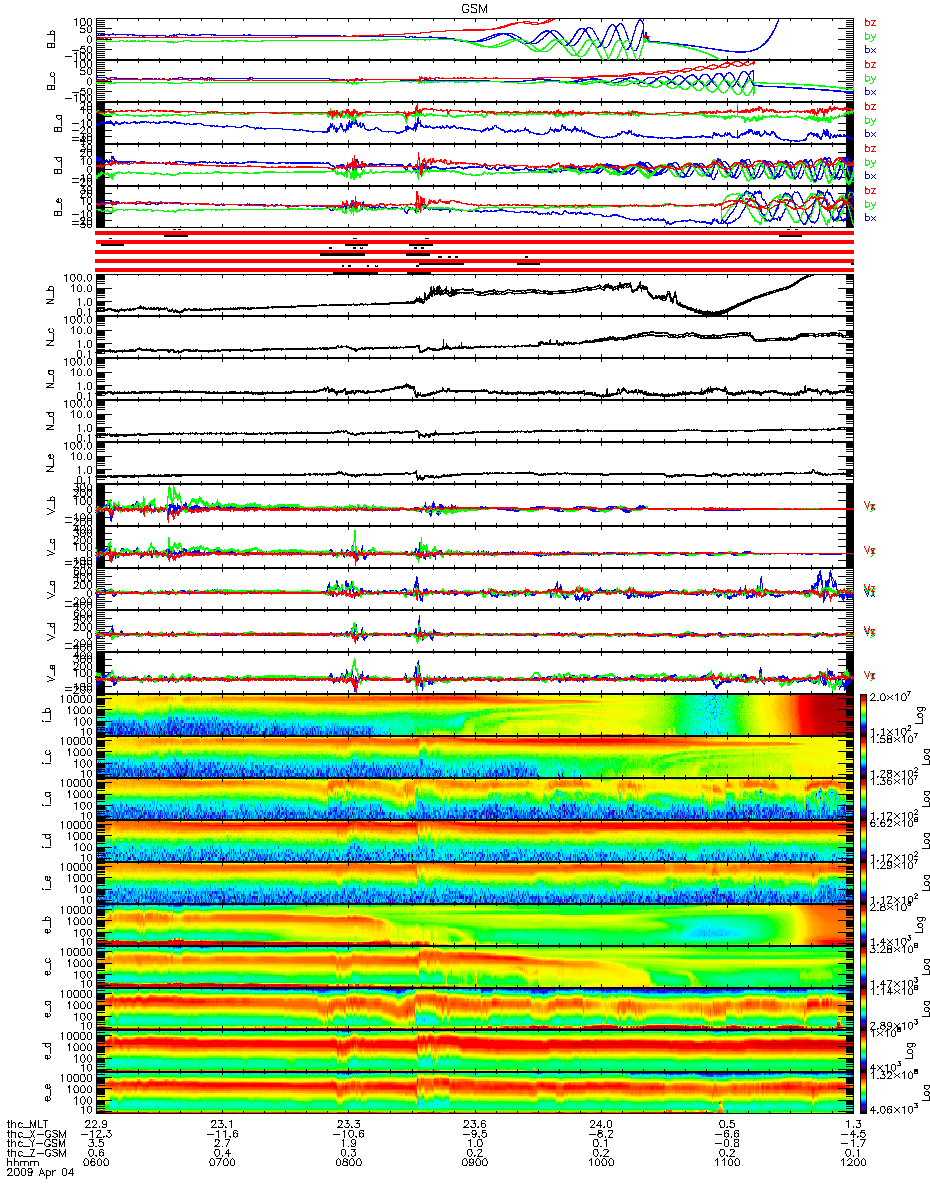
Task: Click time tick label 0800
Action: [348, 1164]
